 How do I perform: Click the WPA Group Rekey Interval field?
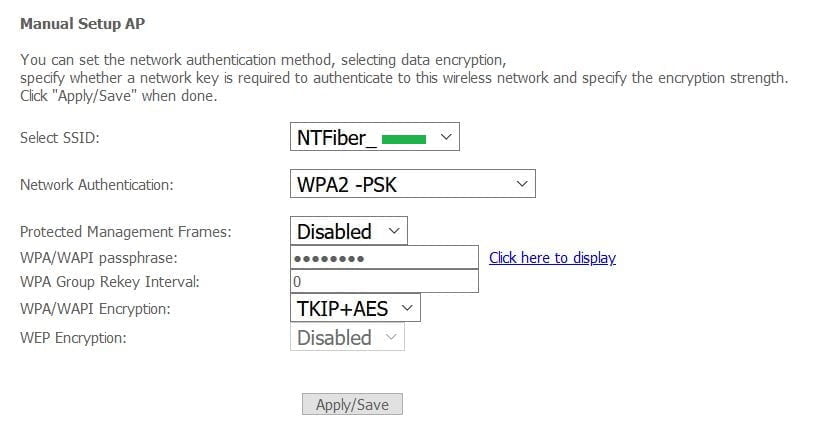pos(384,282)
